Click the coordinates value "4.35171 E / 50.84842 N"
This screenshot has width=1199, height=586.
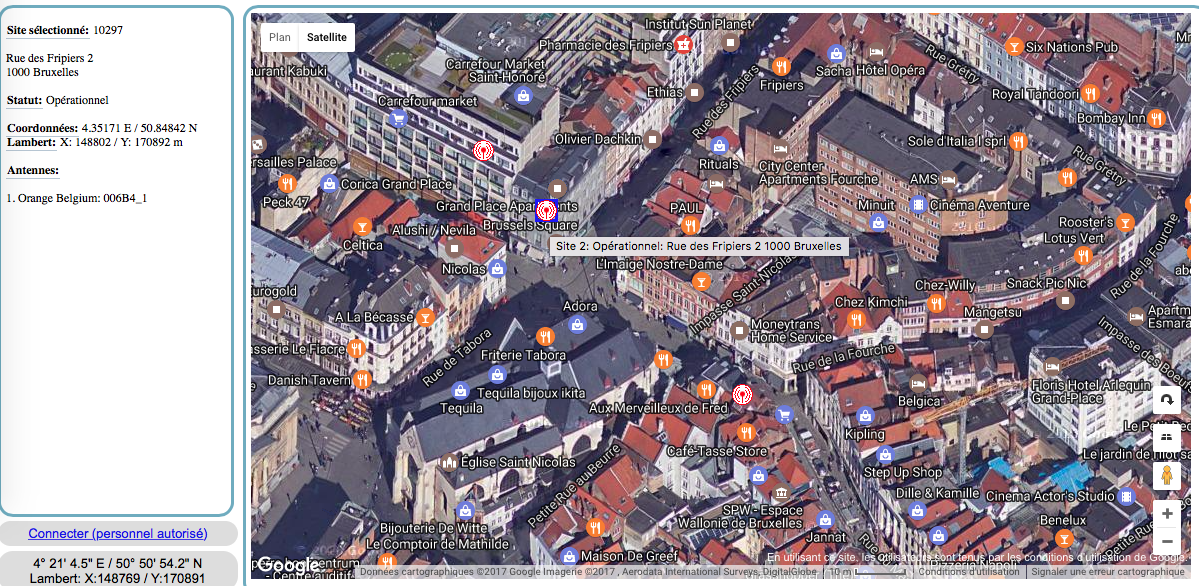click(x=138, y=128)
